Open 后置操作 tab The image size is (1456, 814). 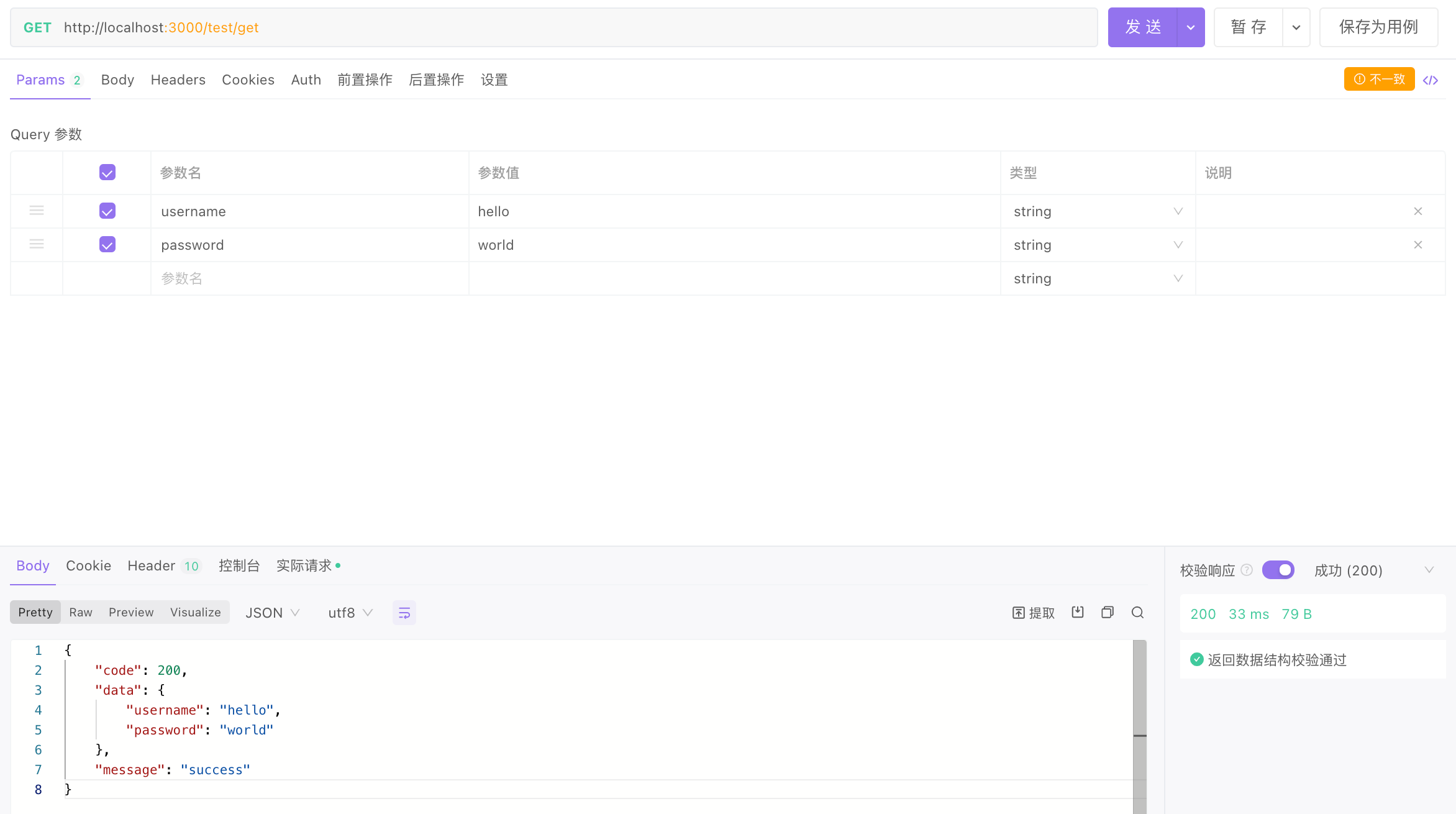(x=436, y=80)
